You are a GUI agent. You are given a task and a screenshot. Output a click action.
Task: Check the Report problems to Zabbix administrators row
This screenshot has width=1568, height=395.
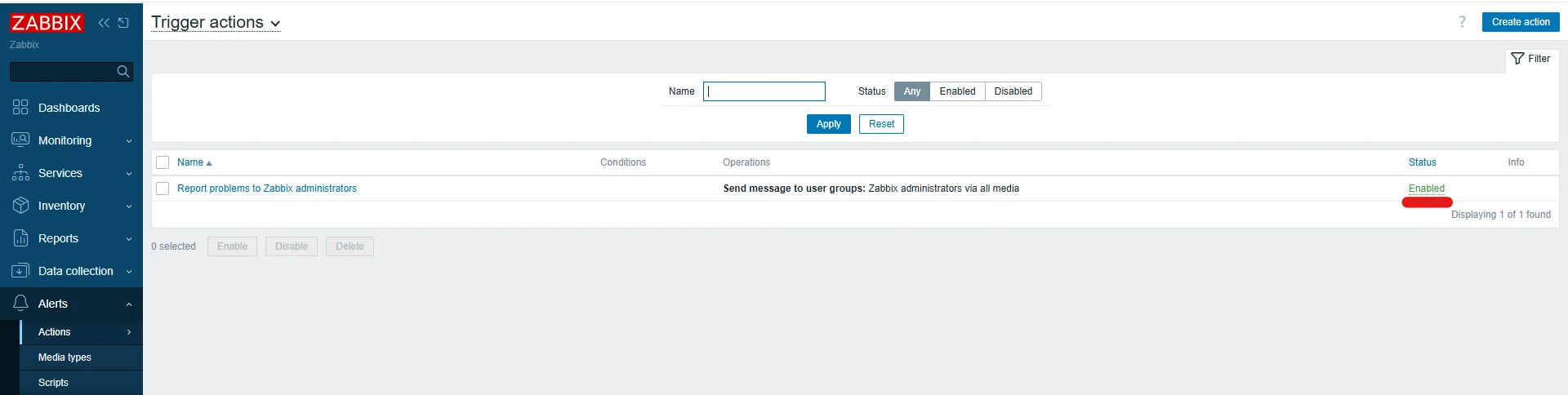point(163,189)
